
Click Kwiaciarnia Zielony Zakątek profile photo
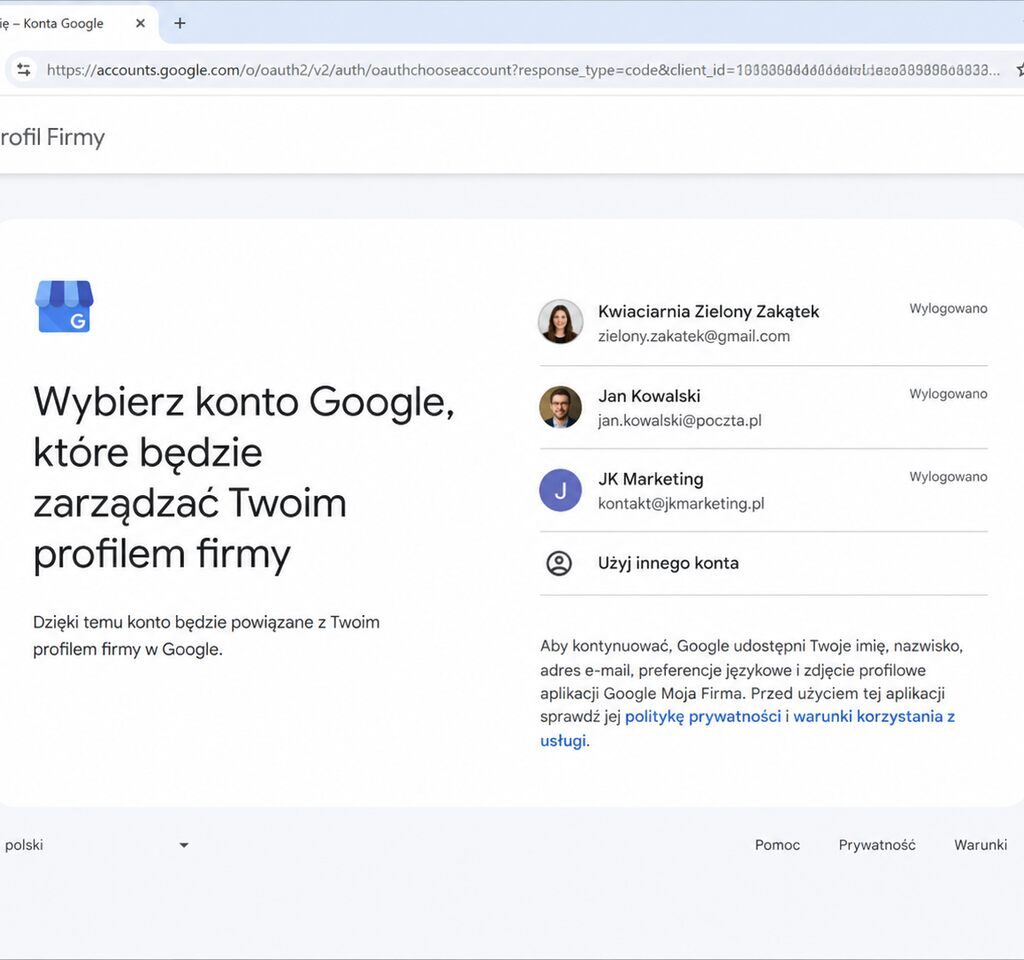tap(560, 322)
